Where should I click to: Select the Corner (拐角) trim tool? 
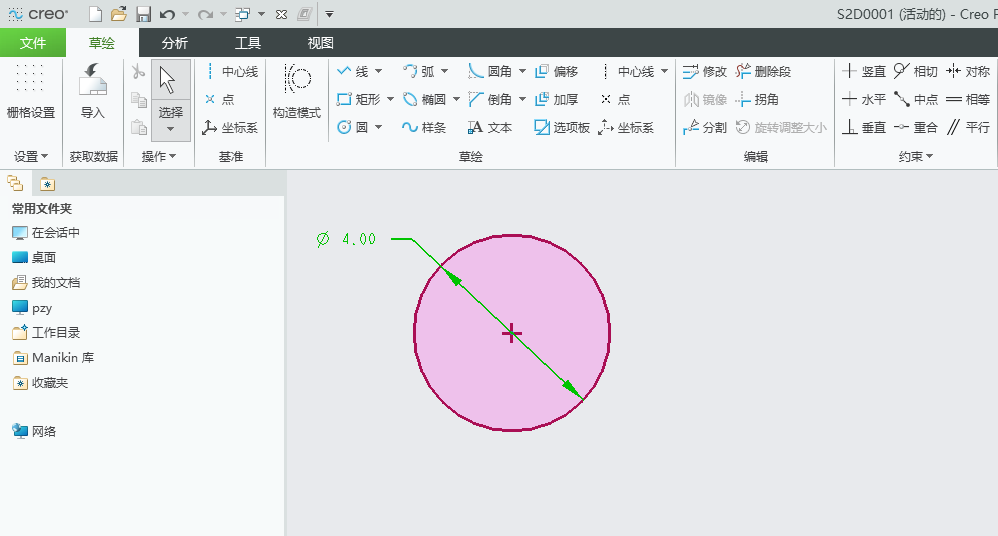(x=757, y=99)
